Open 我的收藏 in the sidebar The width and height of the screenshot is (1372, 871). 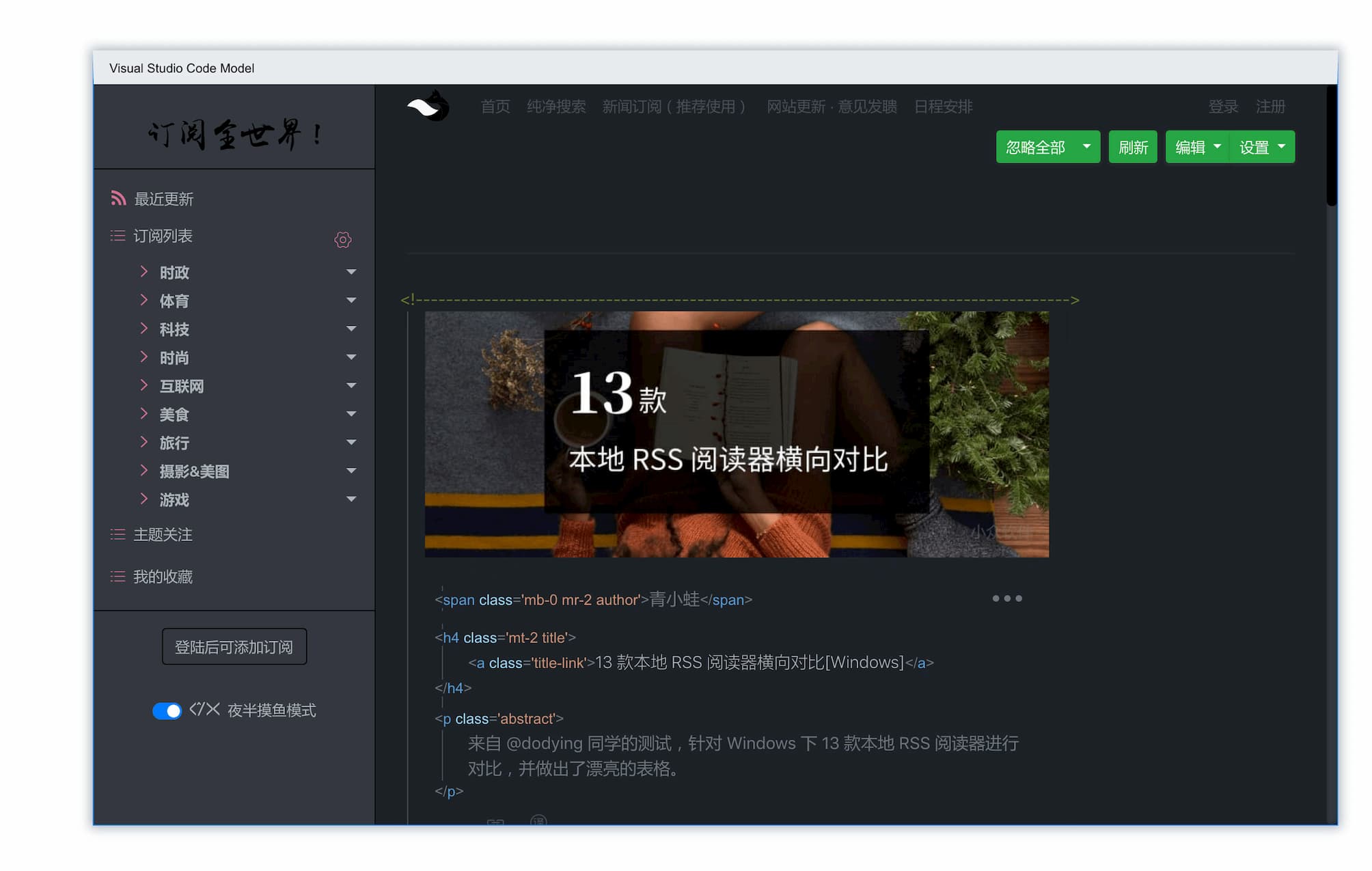[x=163, y=577]
